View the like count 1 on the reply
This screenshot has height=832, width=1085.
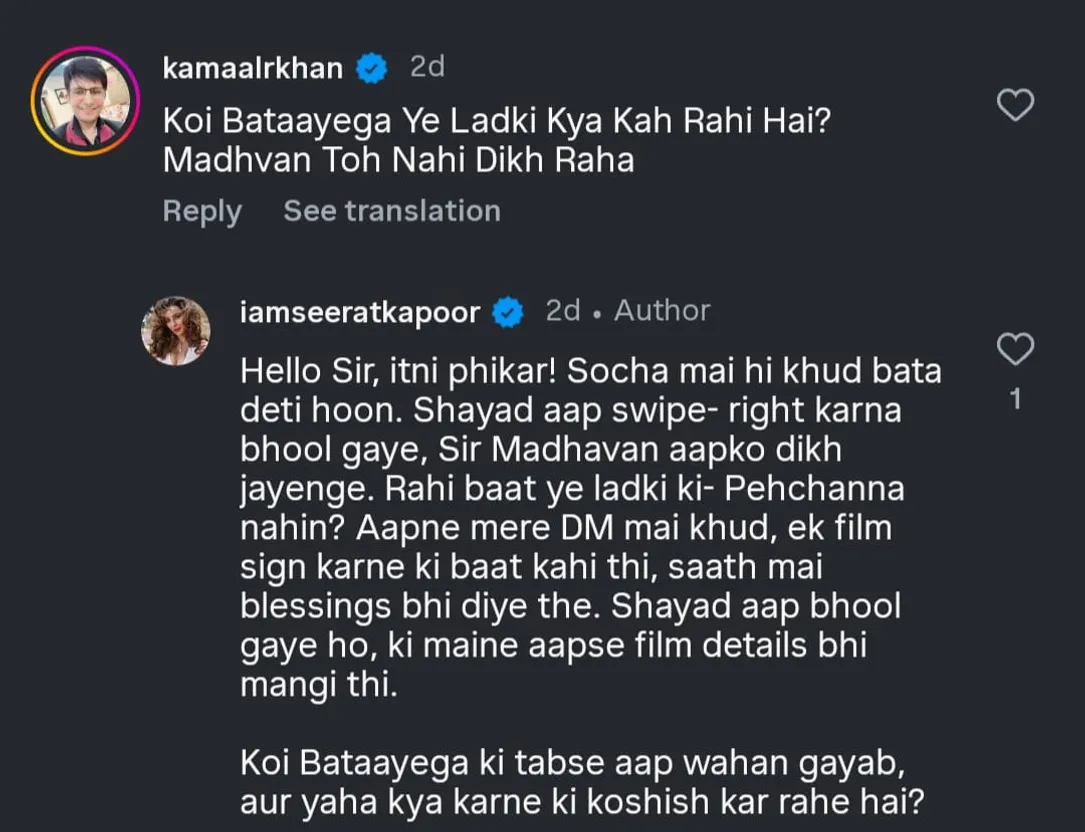pos(1016,400)
